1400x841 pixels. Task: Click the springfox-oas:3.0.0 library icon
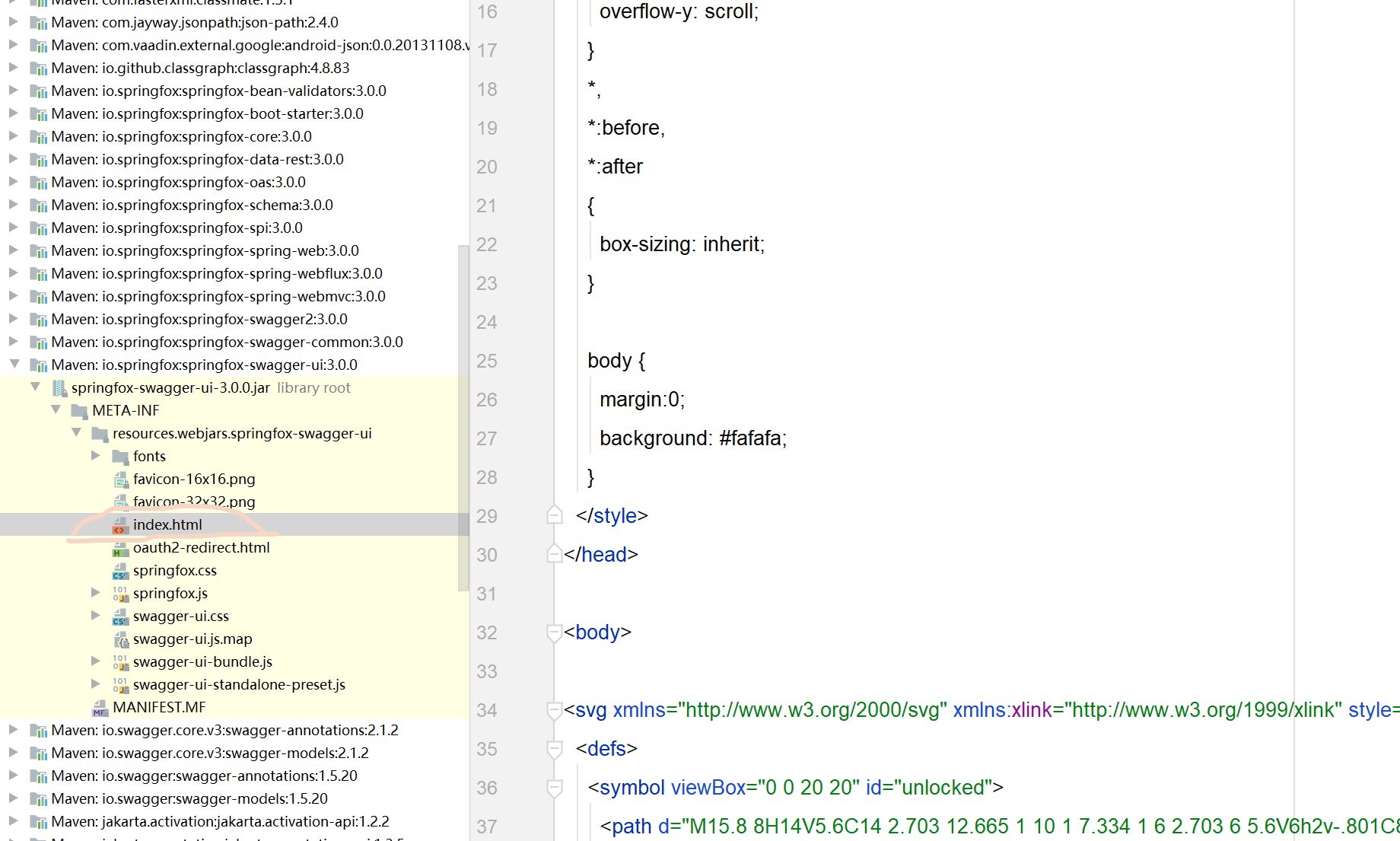(x=38, y=183)
